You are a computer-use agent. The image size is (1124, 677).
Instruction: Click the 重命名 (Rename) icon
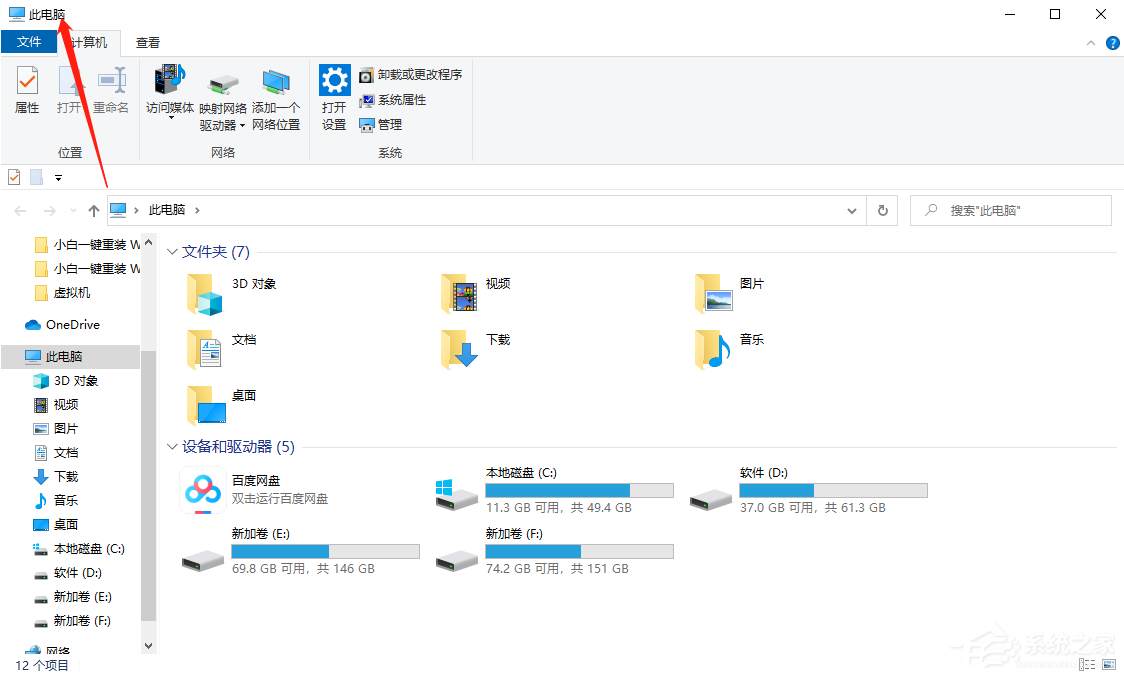point(110,90)
